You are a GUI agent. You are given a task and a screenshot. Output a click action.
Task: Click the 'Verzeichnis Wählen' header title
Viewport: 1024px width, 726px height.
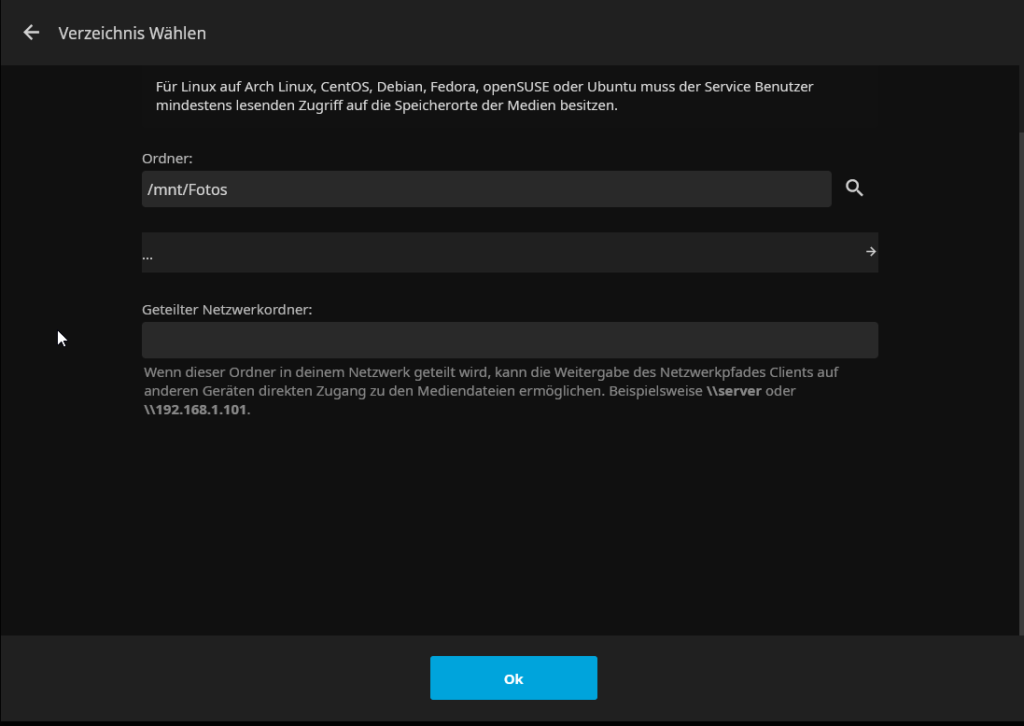[x=132, y=33]
